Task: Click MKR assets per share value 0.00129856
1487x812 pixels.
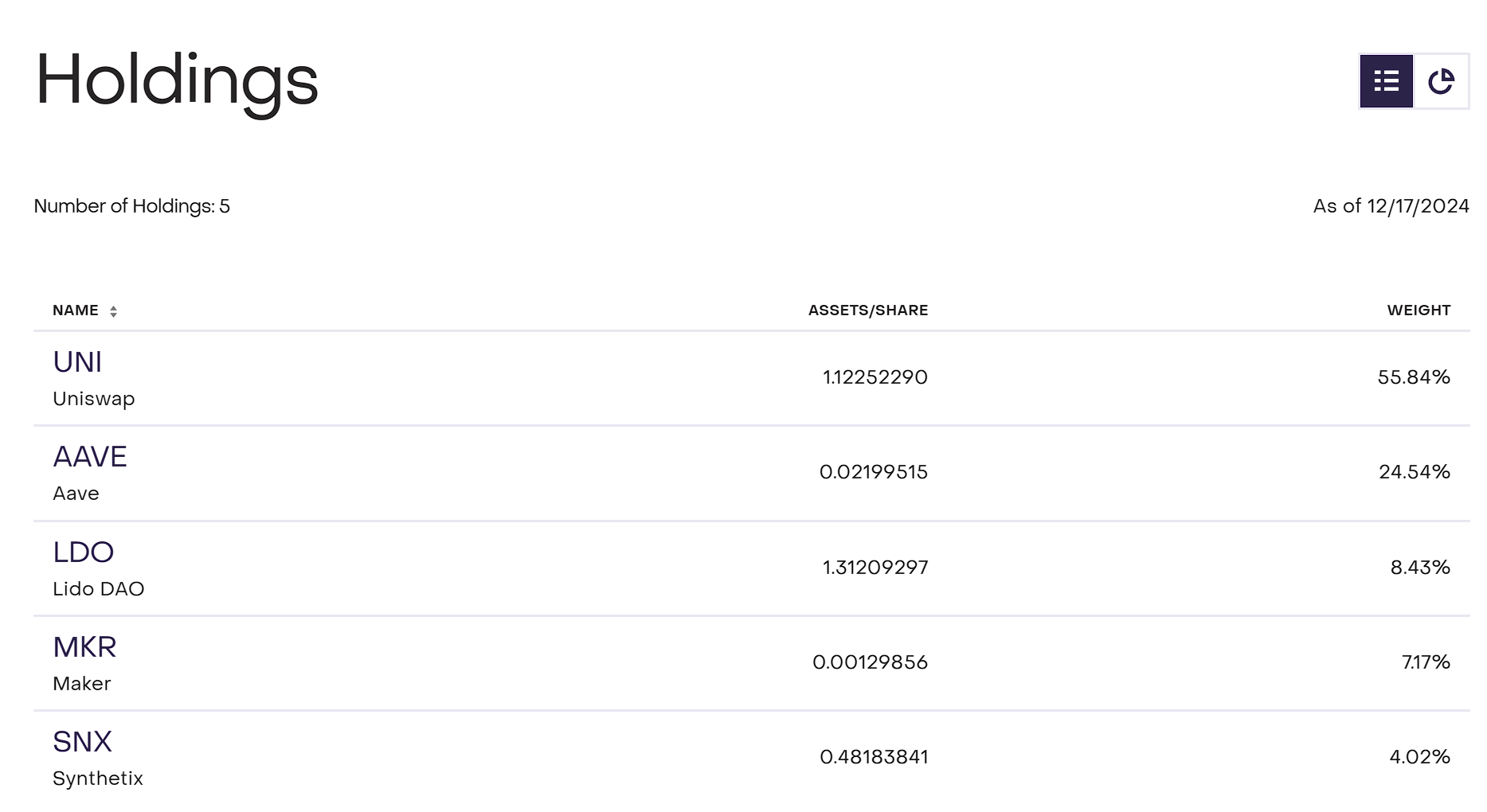Action: click(x=871, y=662)
